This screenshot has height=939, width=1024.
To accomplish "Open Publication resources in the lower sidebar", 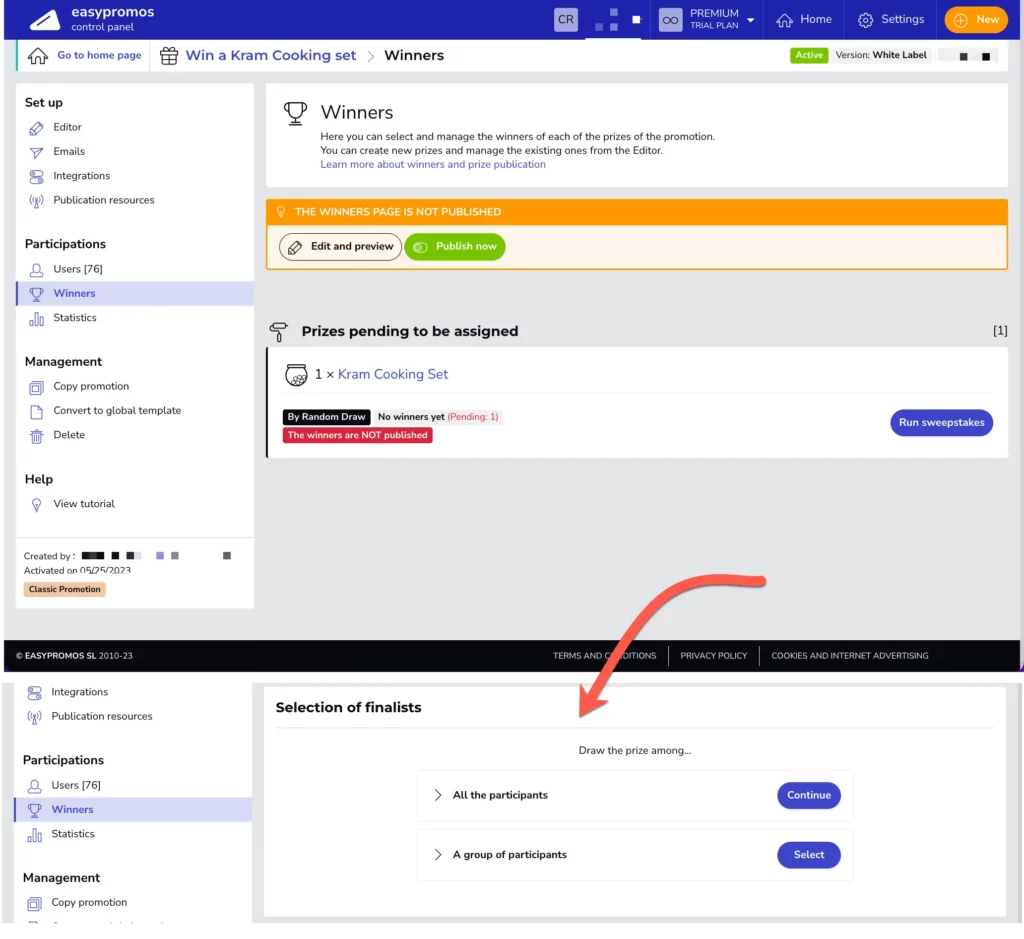I will [102, 716].
